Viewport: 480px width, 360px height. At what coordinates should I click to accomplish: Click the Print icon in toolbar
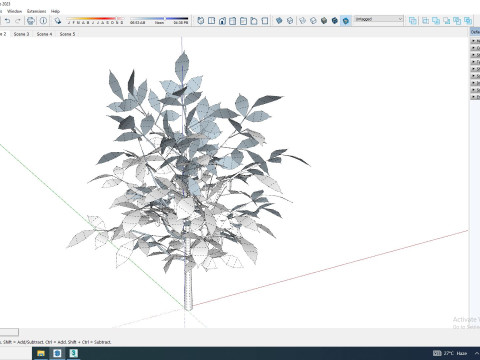(31, 21)
